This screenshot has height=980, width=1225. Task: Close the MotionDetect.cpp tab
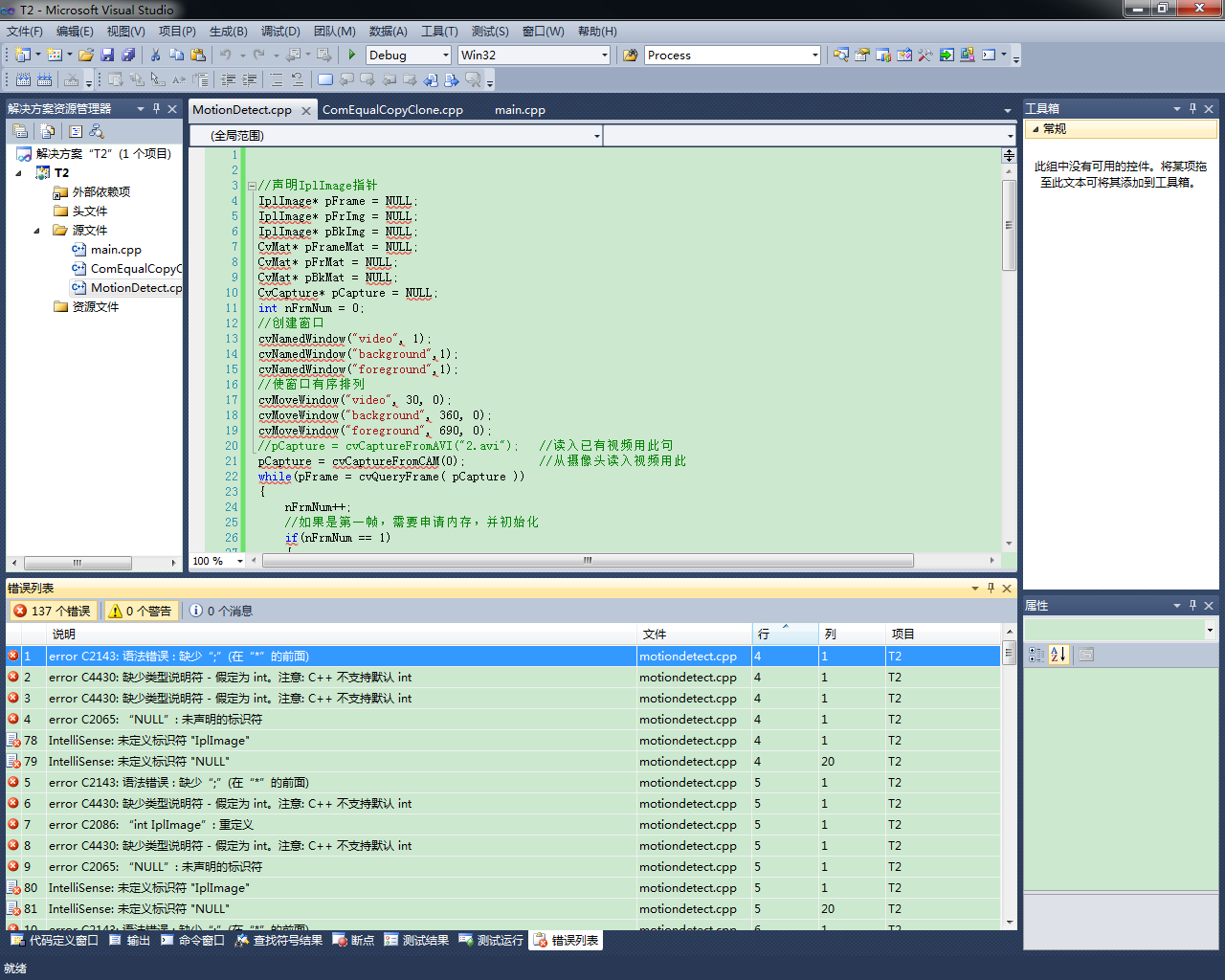pos(306,111)
